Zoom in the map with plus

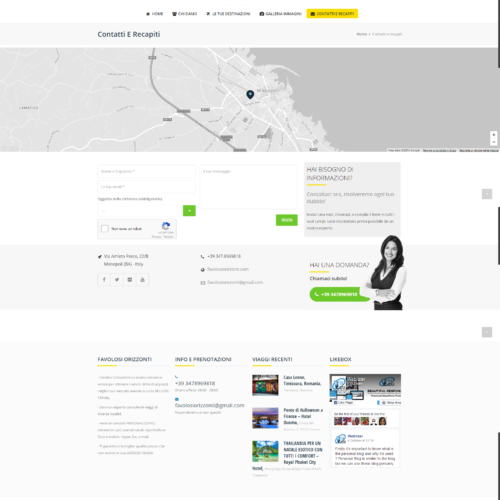click(x=494, y=135)
